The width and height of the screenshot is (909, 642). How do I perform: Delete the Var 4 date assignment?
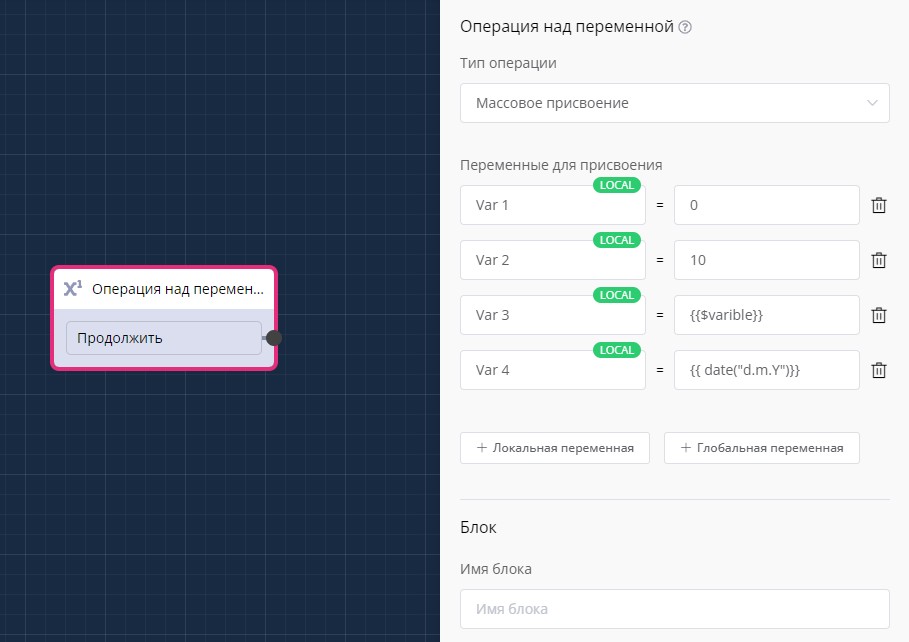[879, 370]
